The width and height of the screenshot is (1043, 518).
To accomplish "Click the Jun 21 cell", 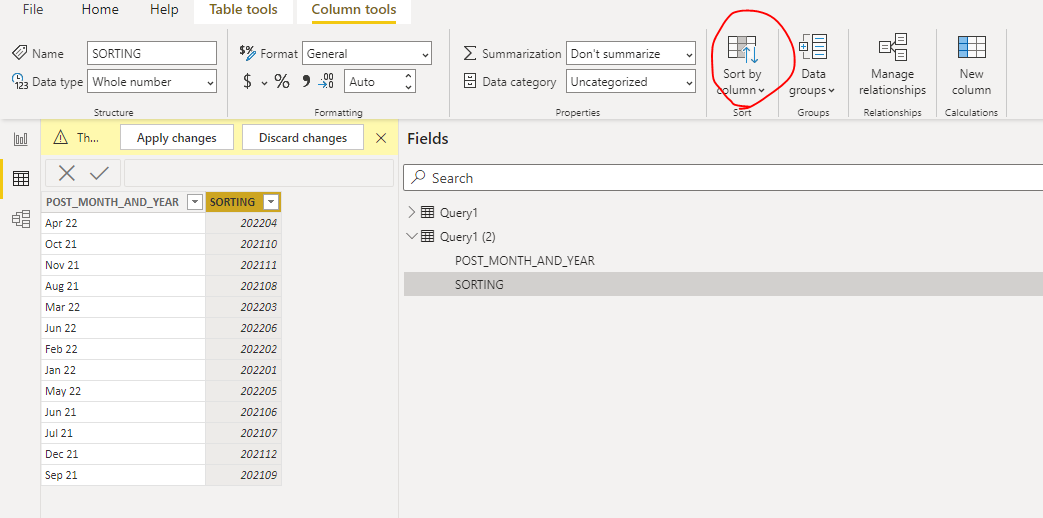I will pyautogui.click(x=123, y=412).
